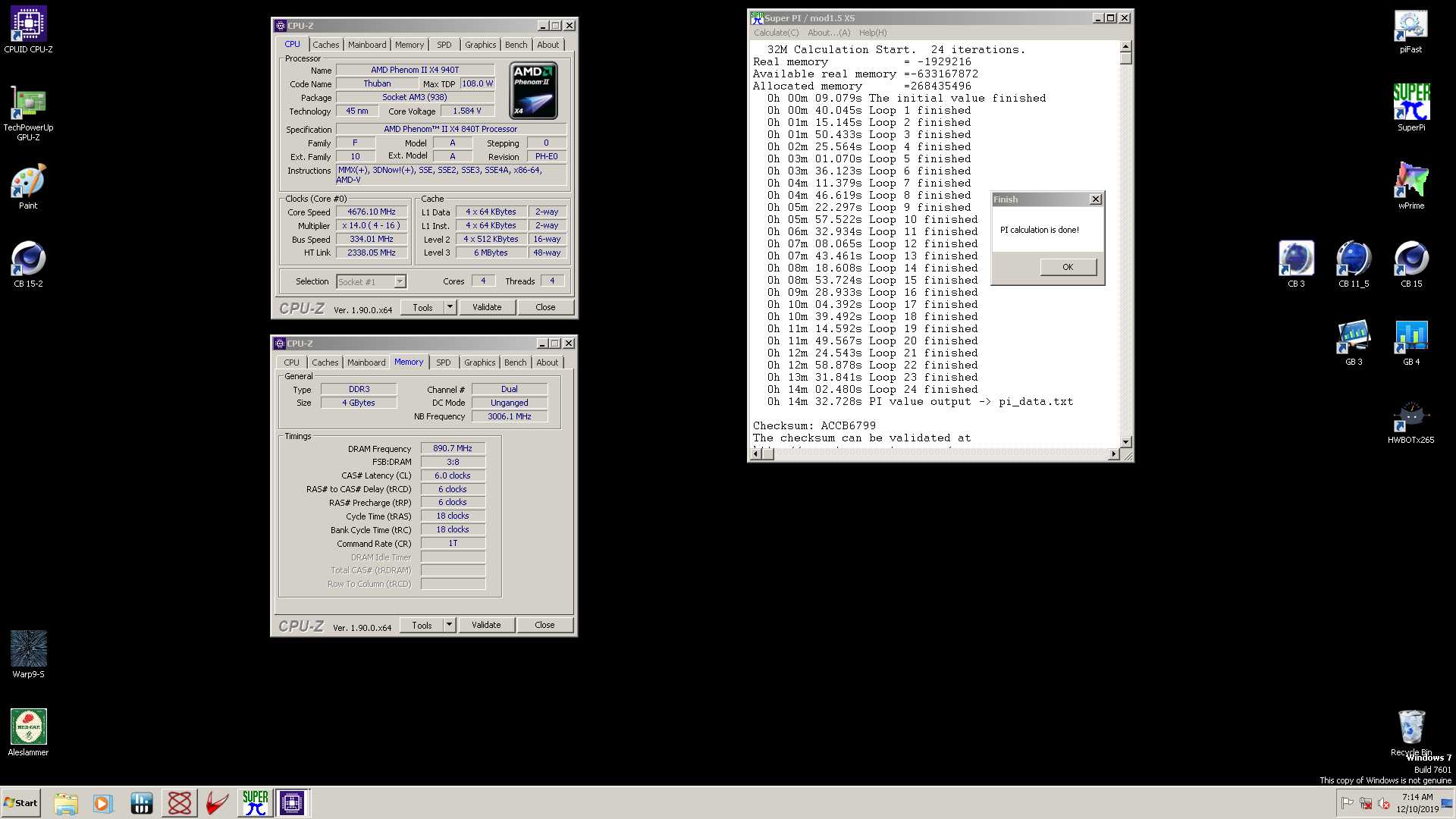Open the Help(H) menu in Super PI
The height and width of the screenshot is (819, 1456).
[873, 33]
